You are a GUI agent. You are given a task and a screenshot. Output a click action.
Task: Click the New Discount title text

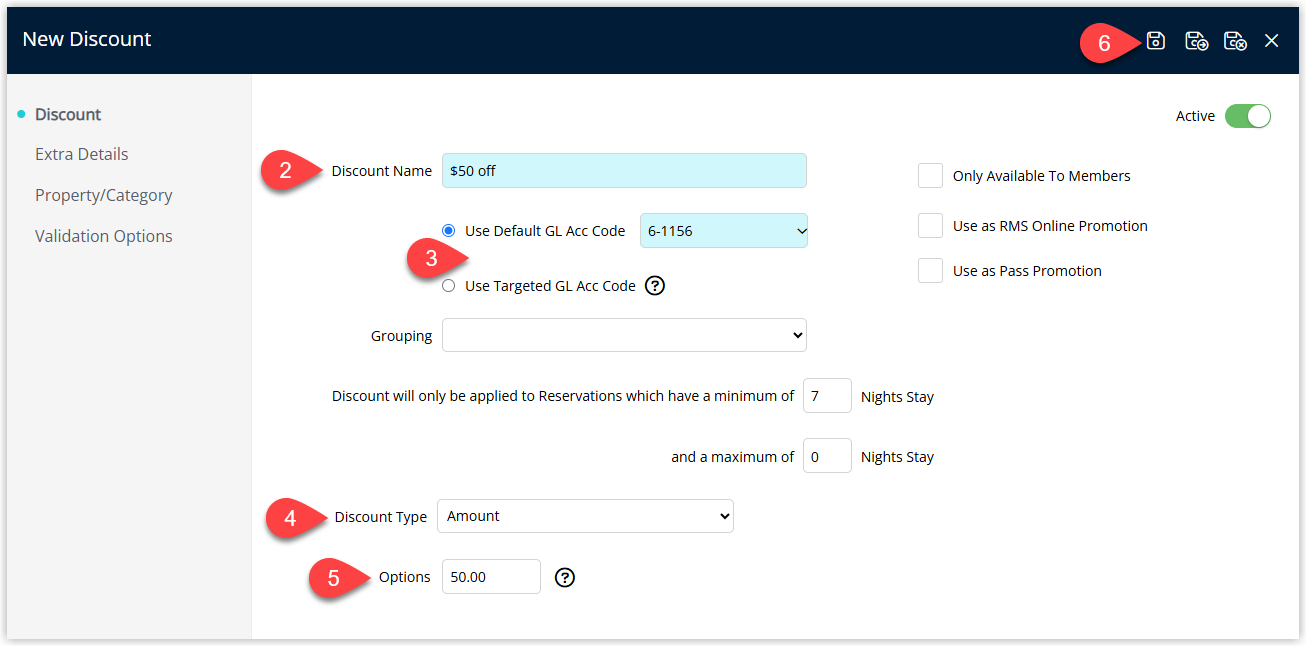pyautogui.click(x=87, y=39)
